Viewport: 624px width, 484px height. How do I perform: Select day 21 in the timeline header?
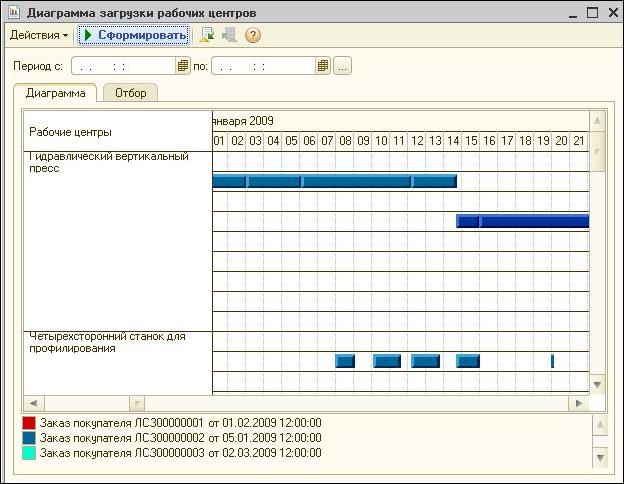(579, 141)
